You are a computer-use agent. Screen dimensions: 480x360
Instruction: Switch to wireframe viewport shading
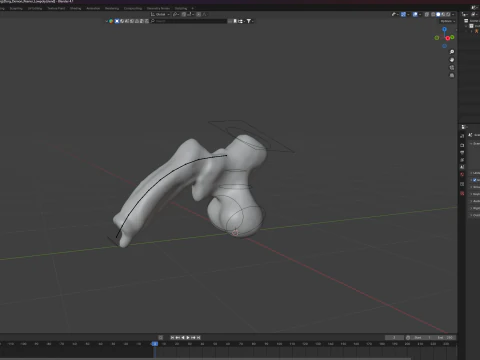point(433,14)
